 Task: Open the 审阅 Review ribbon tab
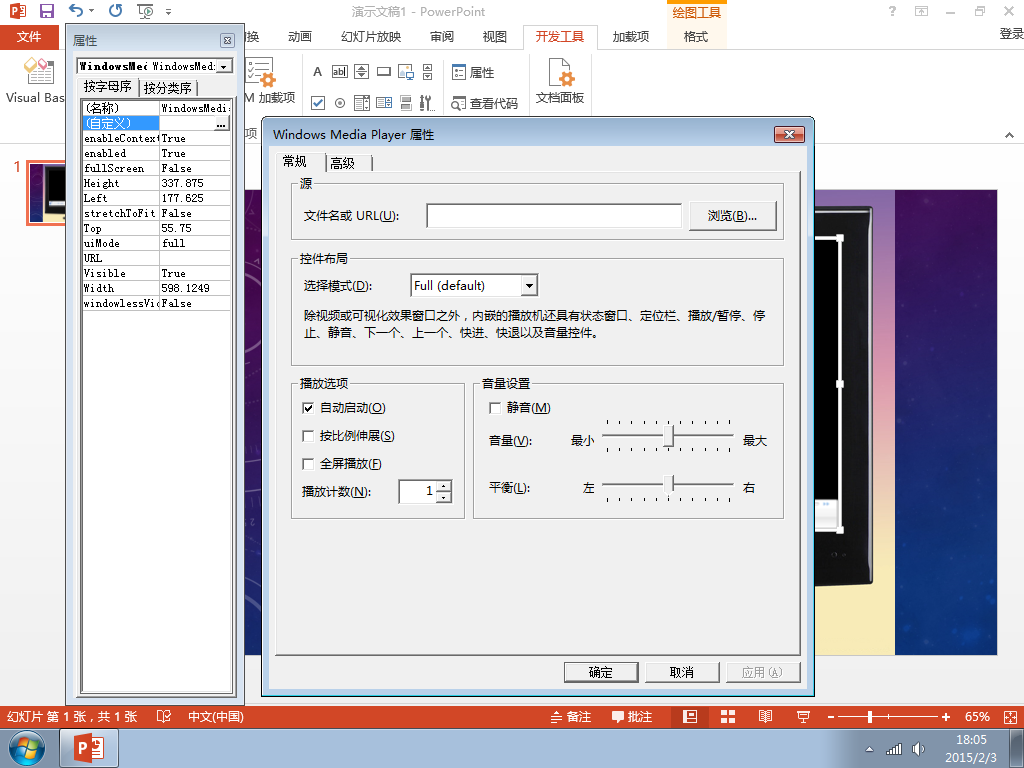point(442,37)
